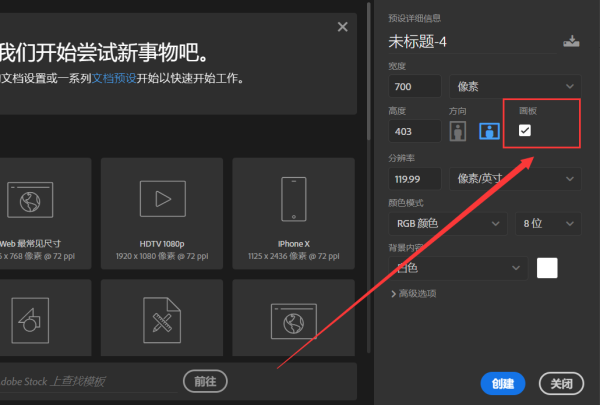The height and width of the screenshot is (405, 600).
Task: Dismiss the intro banner with the X
Action: 343,27
